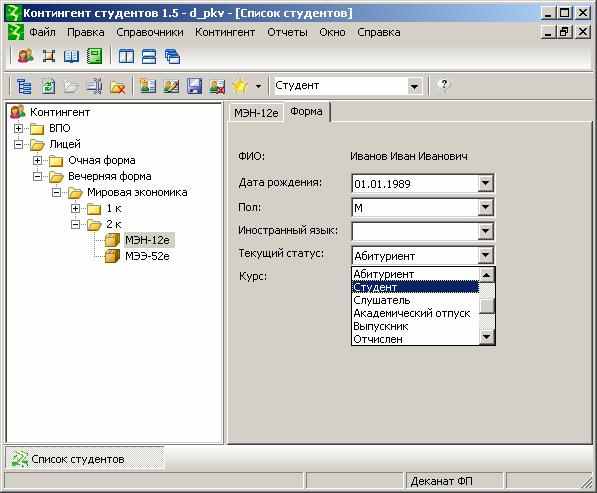The width and height of the screenshot is (597, 493).
Task: Open the Справочники menu
Action: pos(150,32)
